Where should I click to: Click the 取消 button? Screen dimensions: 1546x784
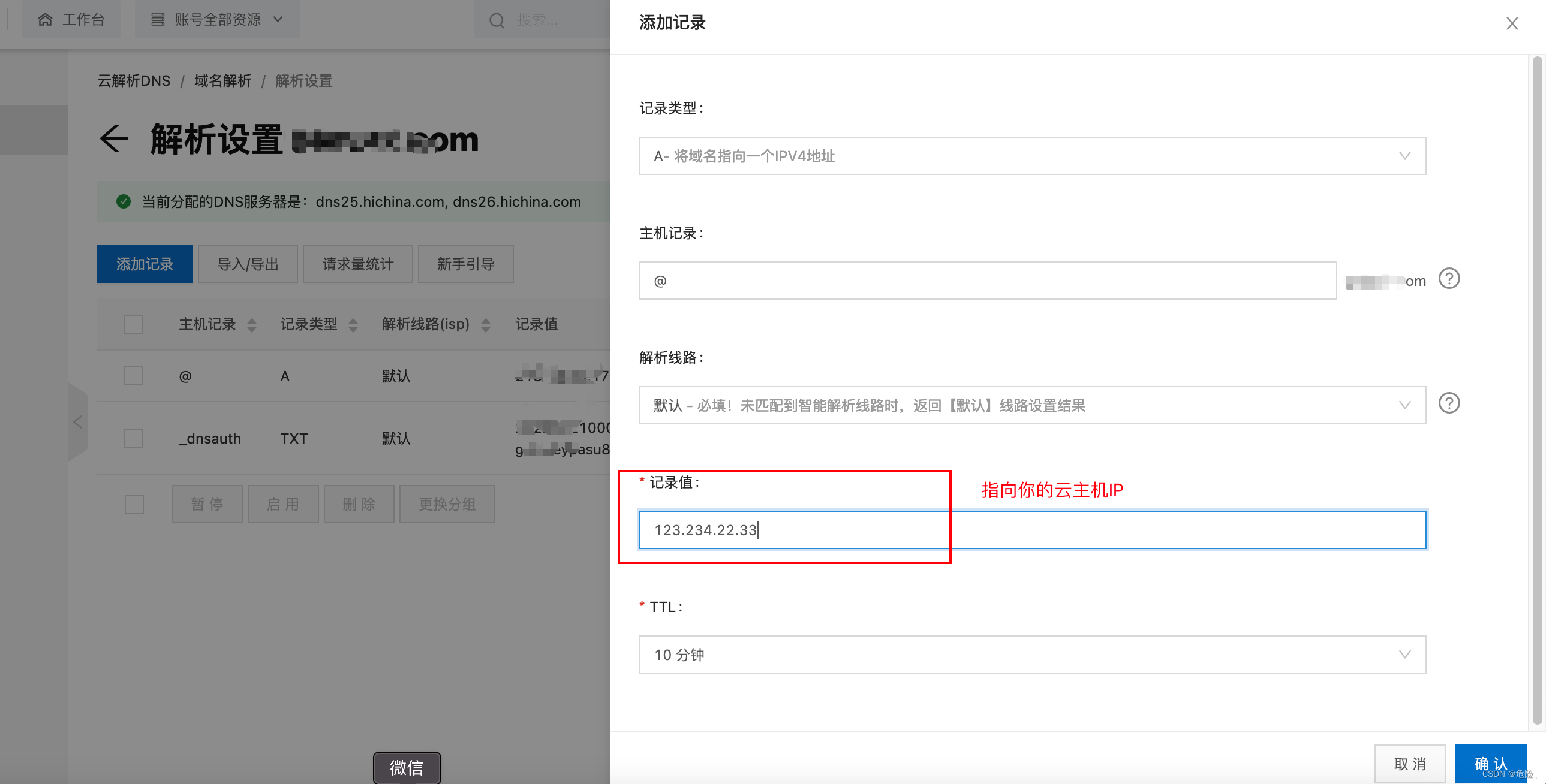click(x=1410, y=764)
